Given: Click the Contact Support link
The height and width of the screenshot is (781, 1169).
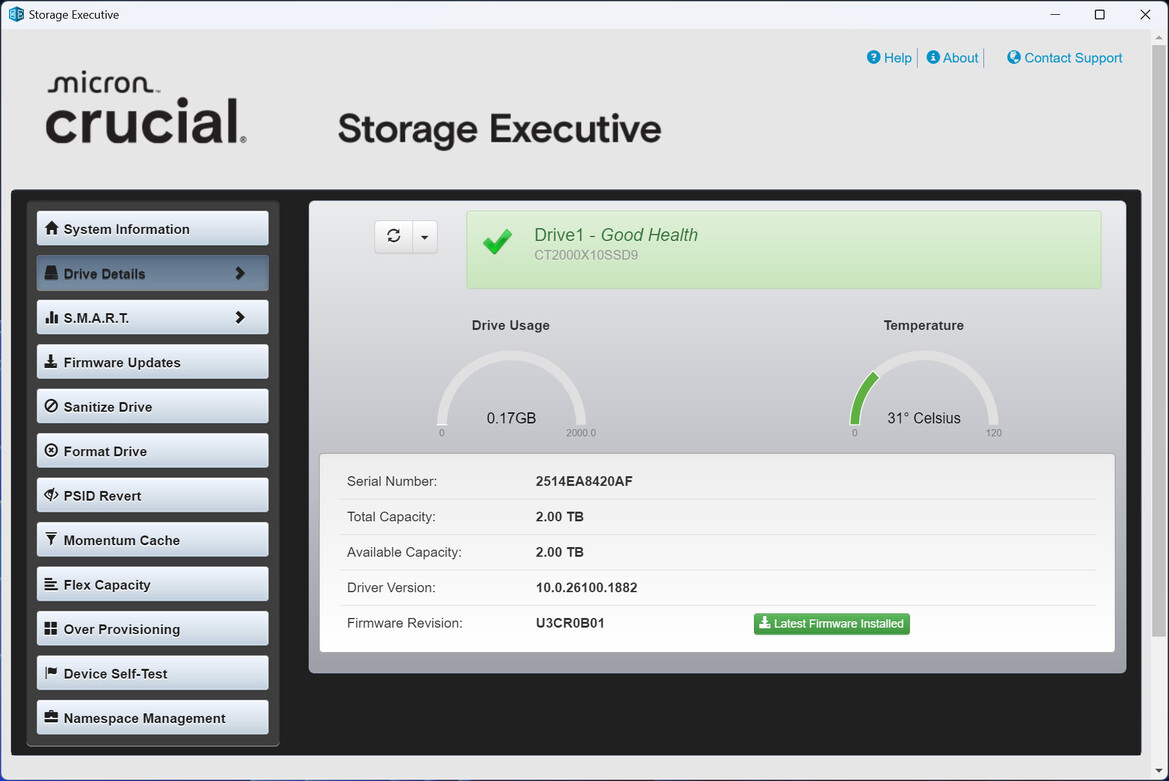Looking at the screenshot, I should coord(1064,58).
